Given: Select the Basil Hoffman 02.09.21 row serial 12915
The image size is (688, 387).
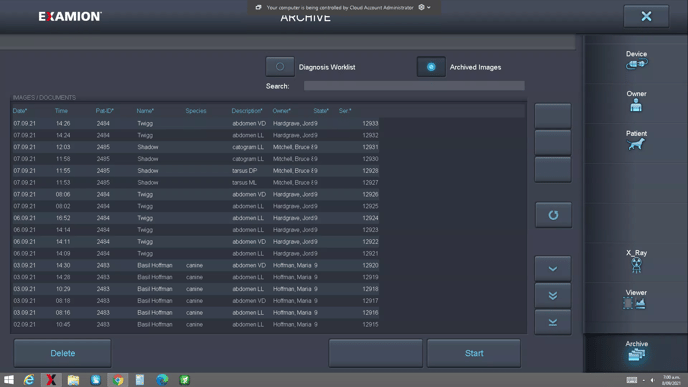Looking at the screenshot, I should pyautogui.click(x=196, y=325).
